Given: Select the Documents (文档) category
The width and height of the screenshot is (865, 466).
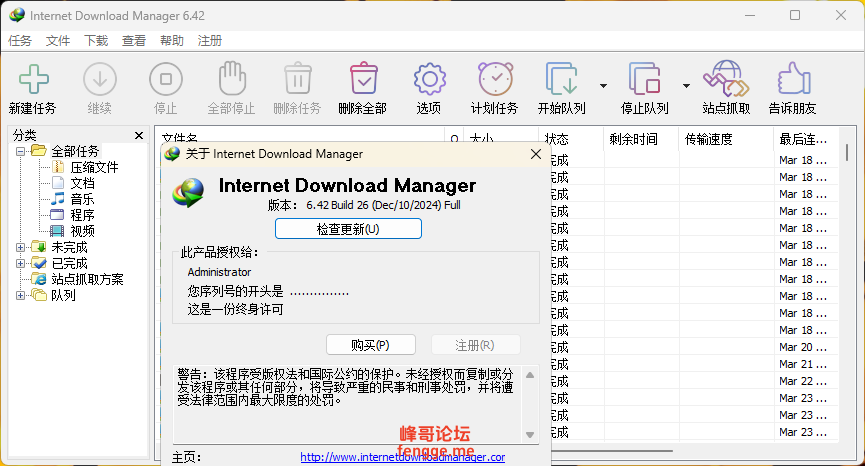Looking at the screenshot, I should click(82, 183).
